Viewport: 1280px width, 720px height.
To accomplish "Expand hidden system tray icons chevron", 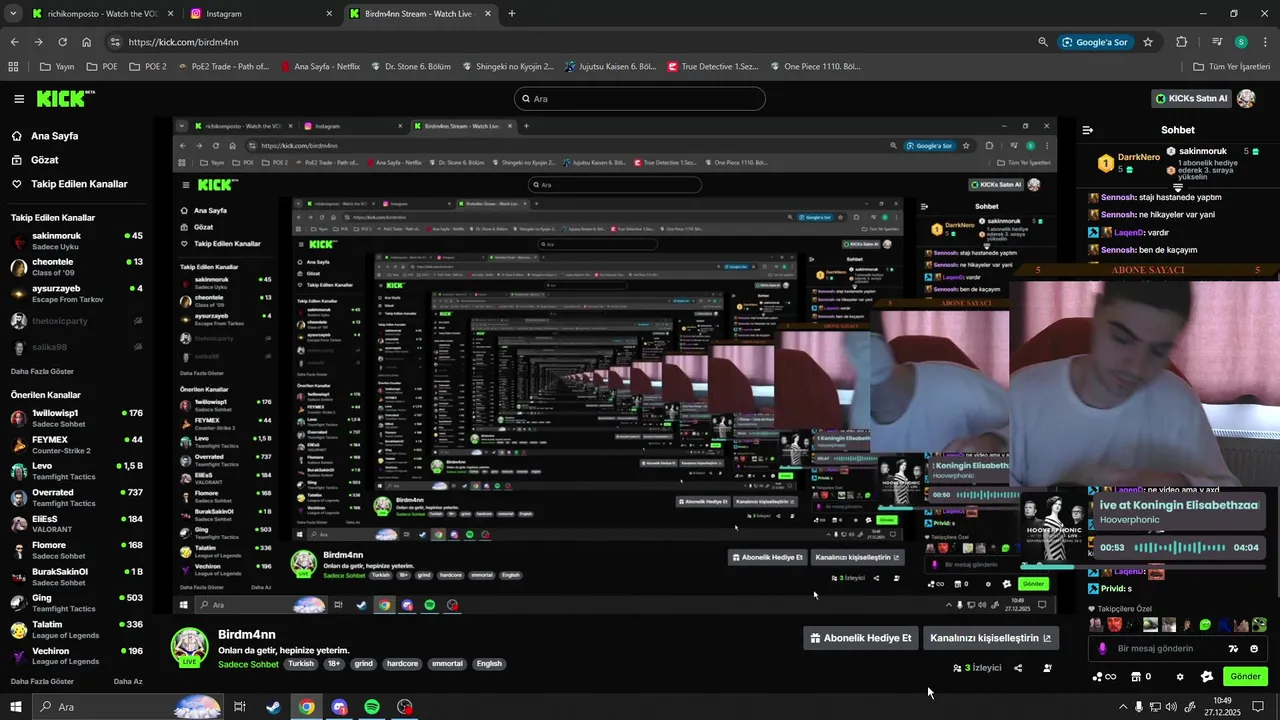I will click(x=1123, y=707).
